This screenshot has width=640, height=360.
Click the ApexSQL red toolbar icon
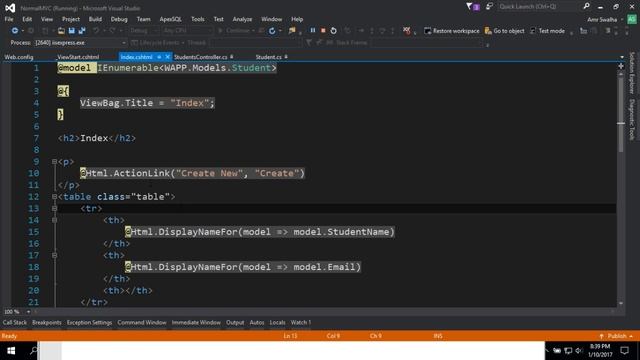click(407, 31)
